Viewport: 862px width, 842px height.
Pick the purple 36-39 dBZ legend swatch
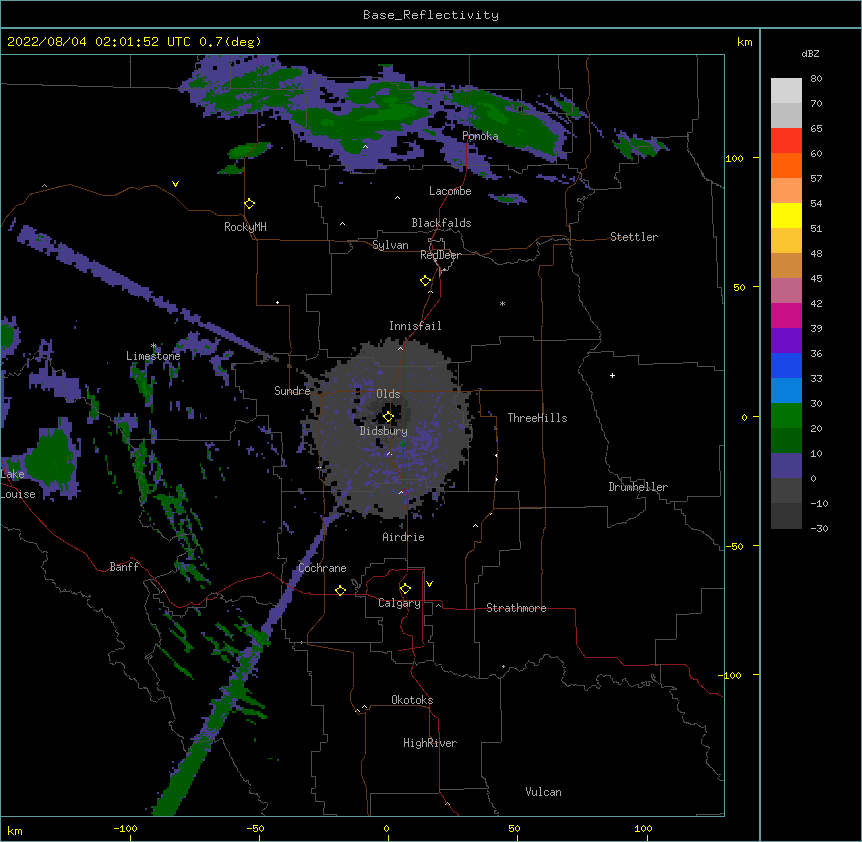(x=786, y=341)
